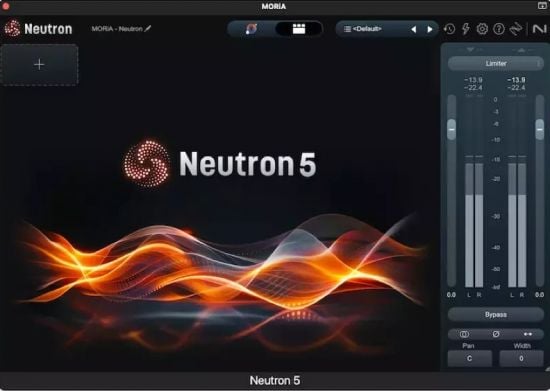Click the Pan value field C
550x391 pixels.
(x=469, y=358)
